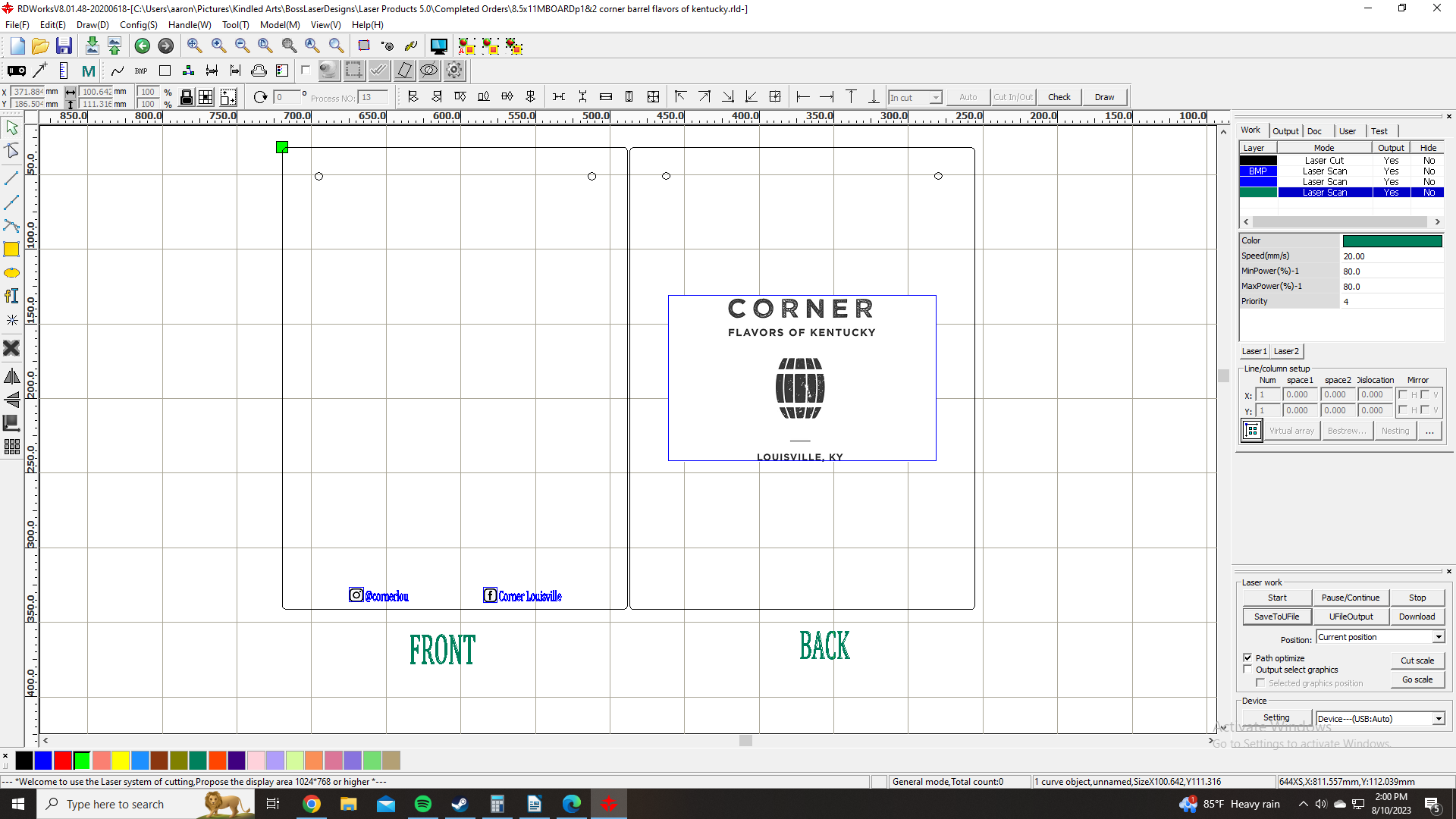The width and height of the screenshot is (1456, 819).
Task: Click the Device Setting button
Action: 1276,717
